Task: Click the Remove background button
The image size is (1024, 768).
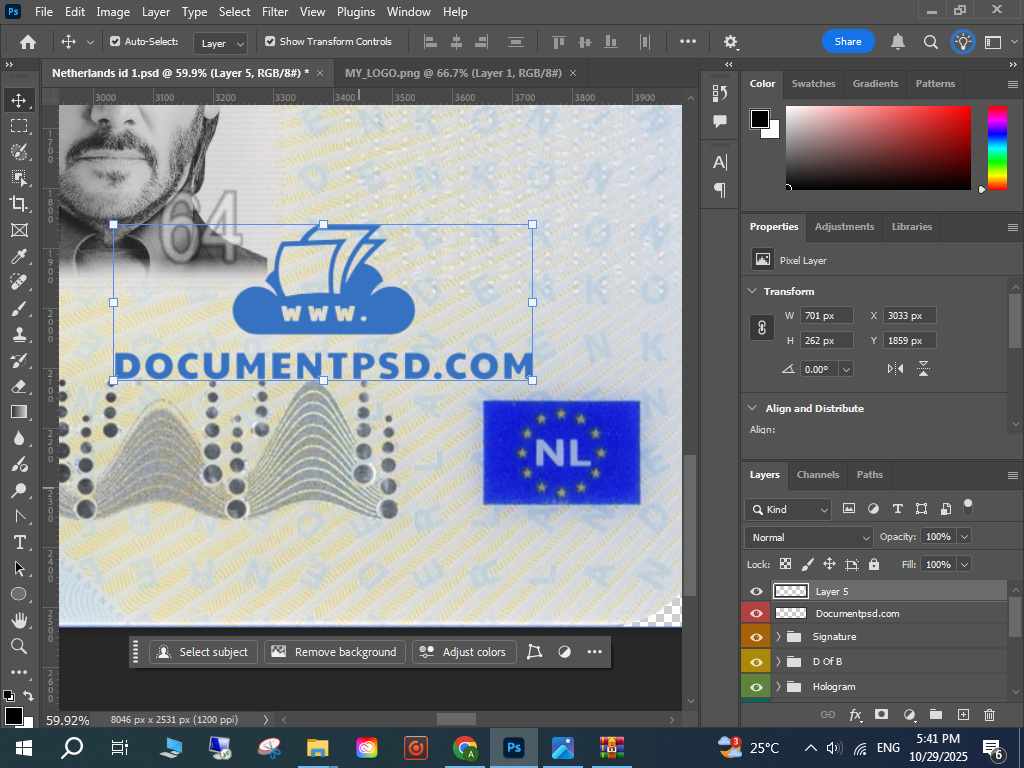Action: (x=335, y=652)
